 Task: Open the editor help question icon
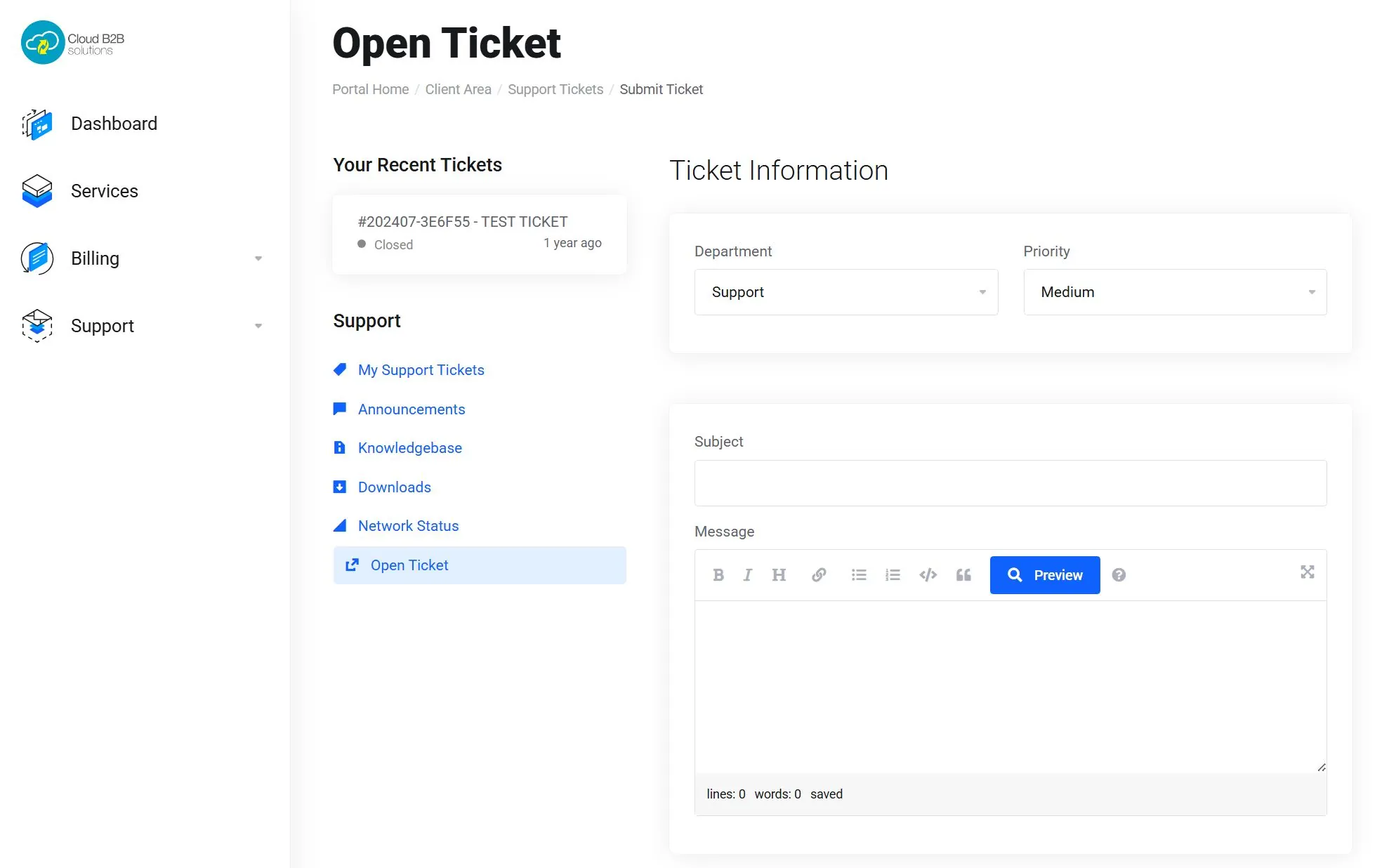(1119, 575)
